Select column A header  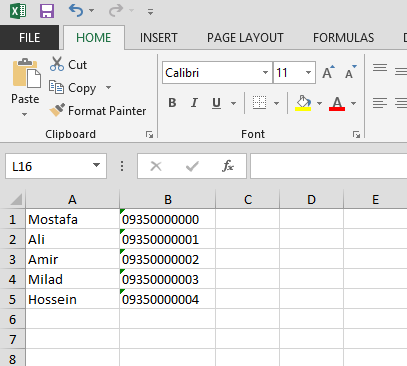click(72, 199)
